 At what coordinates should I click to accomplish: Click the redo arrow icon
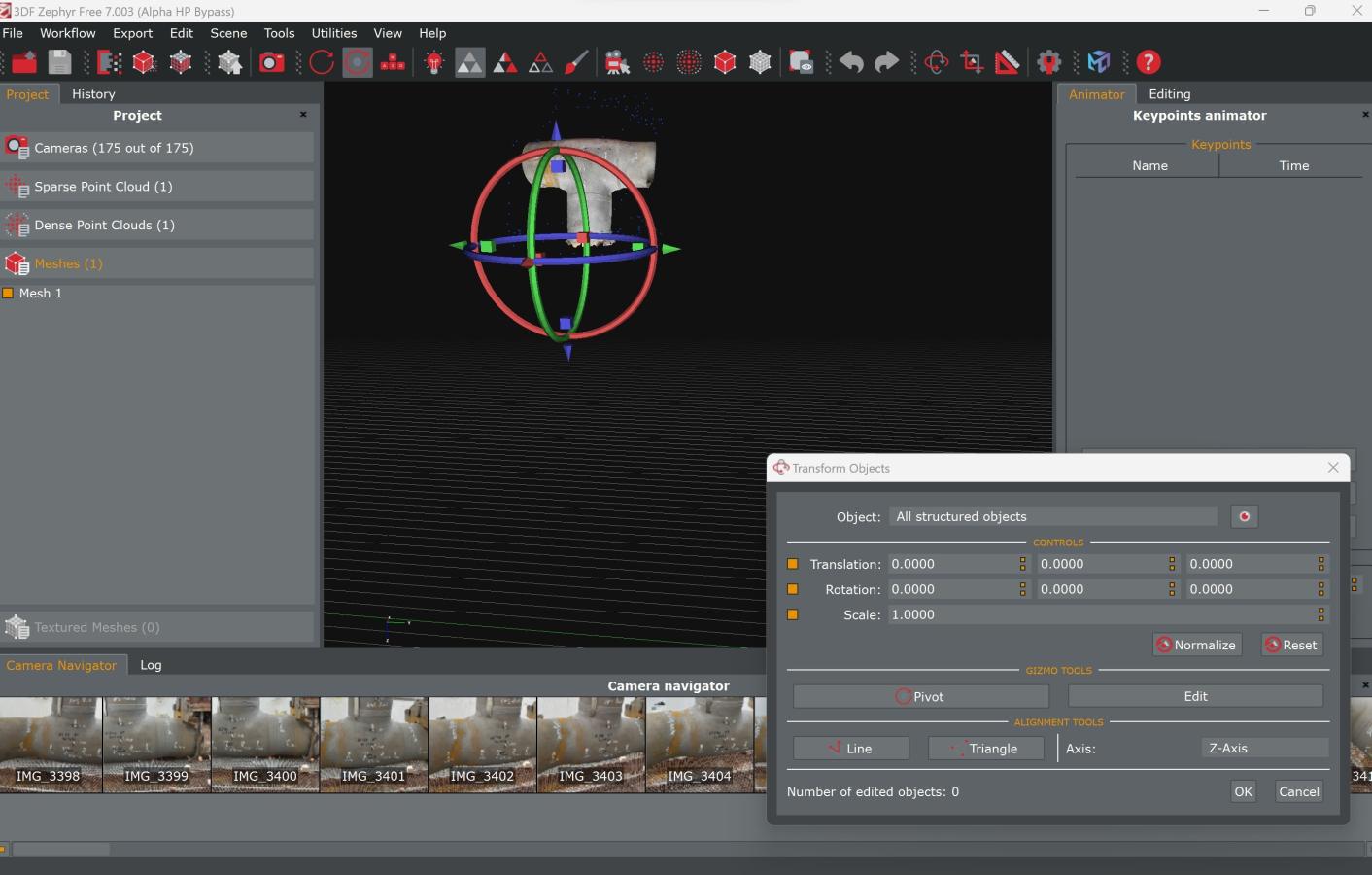[886, 62]
